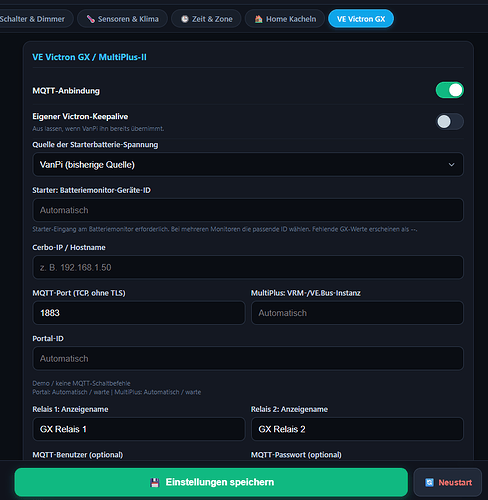Click the 'Portal: Automatisch / warte' status line

click(x=117, y=392)
